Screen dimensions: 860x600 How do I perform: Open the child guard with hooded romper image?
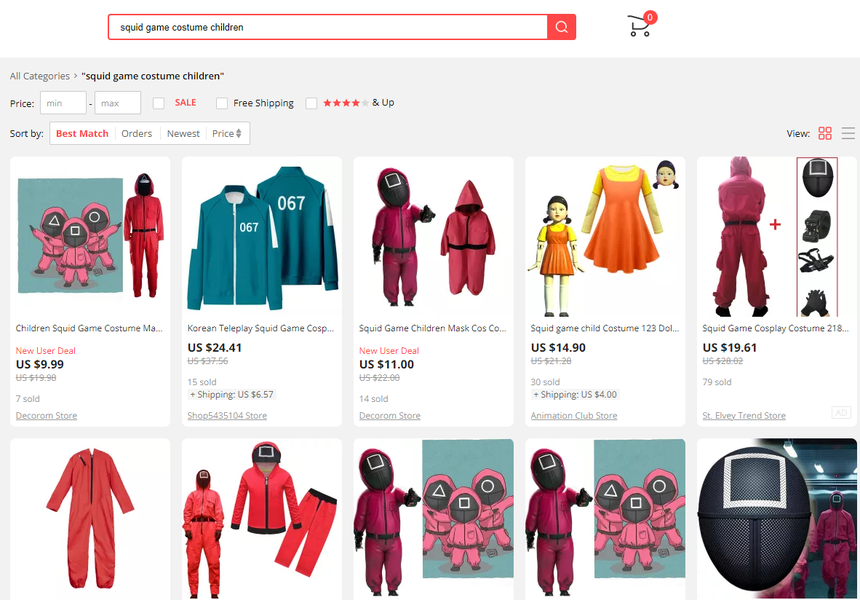pos(433,237)
